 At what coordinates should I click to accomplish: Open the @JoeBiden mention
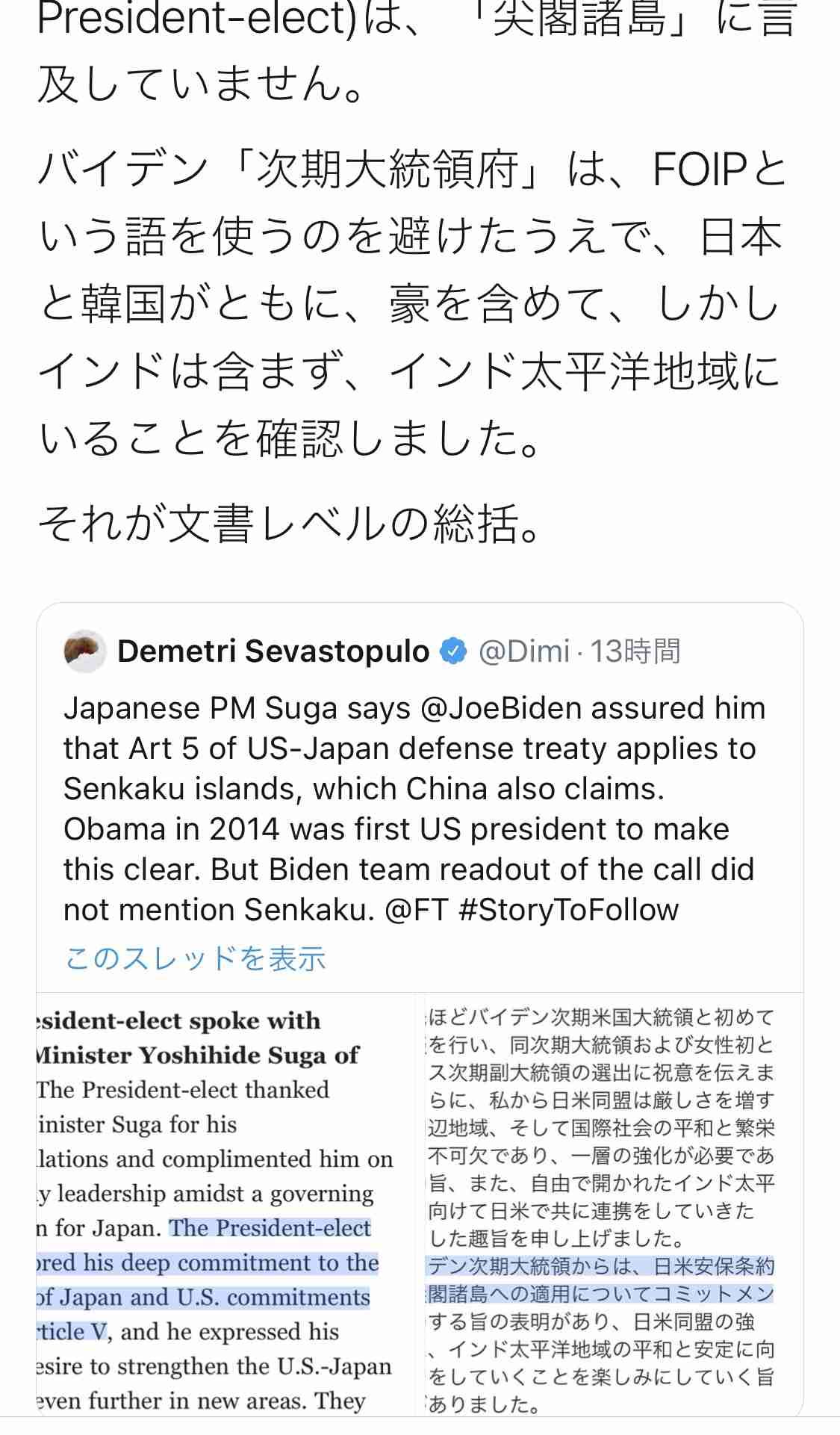[x=500, y=708]
